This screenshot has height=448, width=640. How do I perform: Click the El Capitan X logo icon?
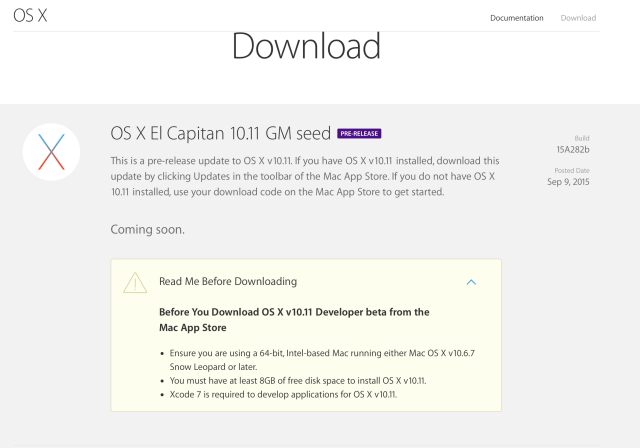coord(51,152)
